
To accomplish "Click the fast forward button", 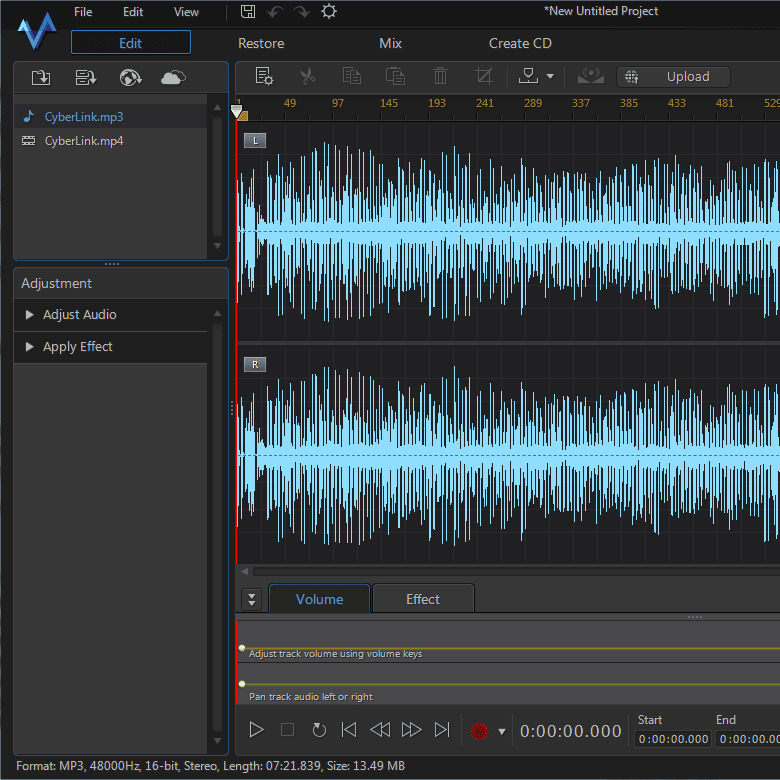I will (x=411, y=730).
